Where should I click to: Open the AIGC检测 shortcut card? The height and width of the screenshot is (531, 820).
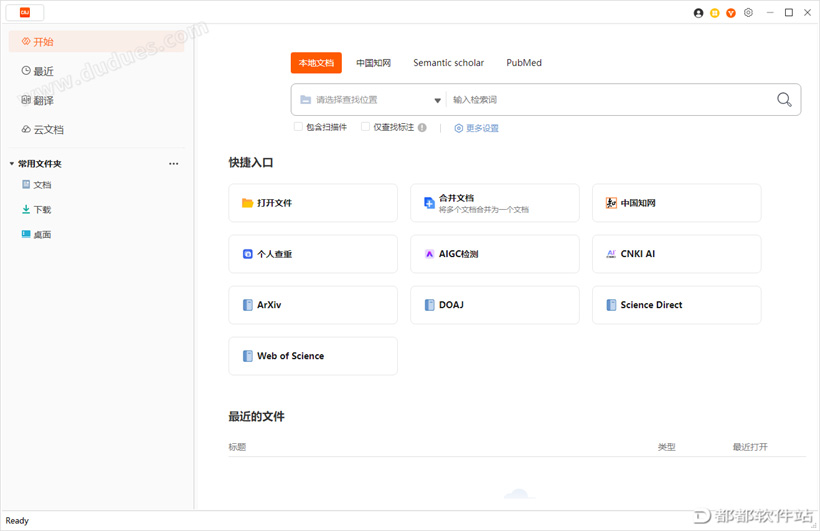point(495,254)
